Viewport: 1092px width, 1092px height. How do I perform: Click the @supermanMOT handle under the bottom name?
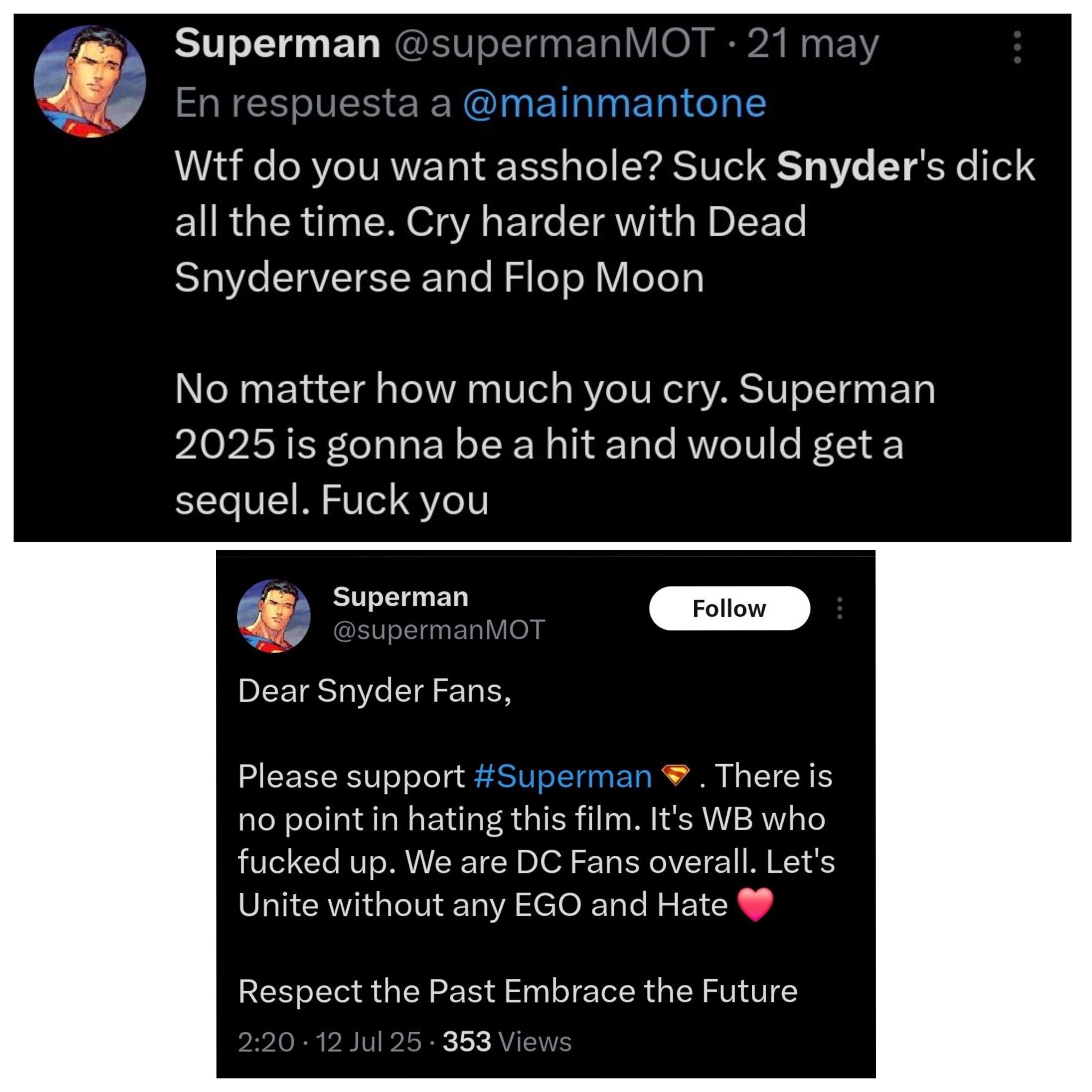439,630
